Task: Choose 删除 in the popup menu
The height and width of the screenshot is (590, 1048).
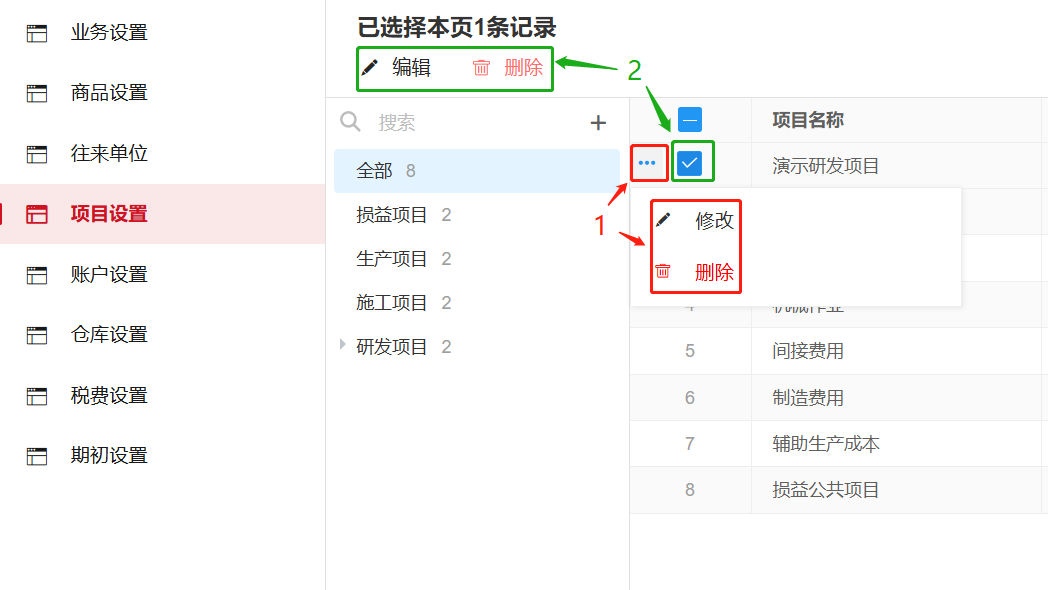Action: pos(714,272)
